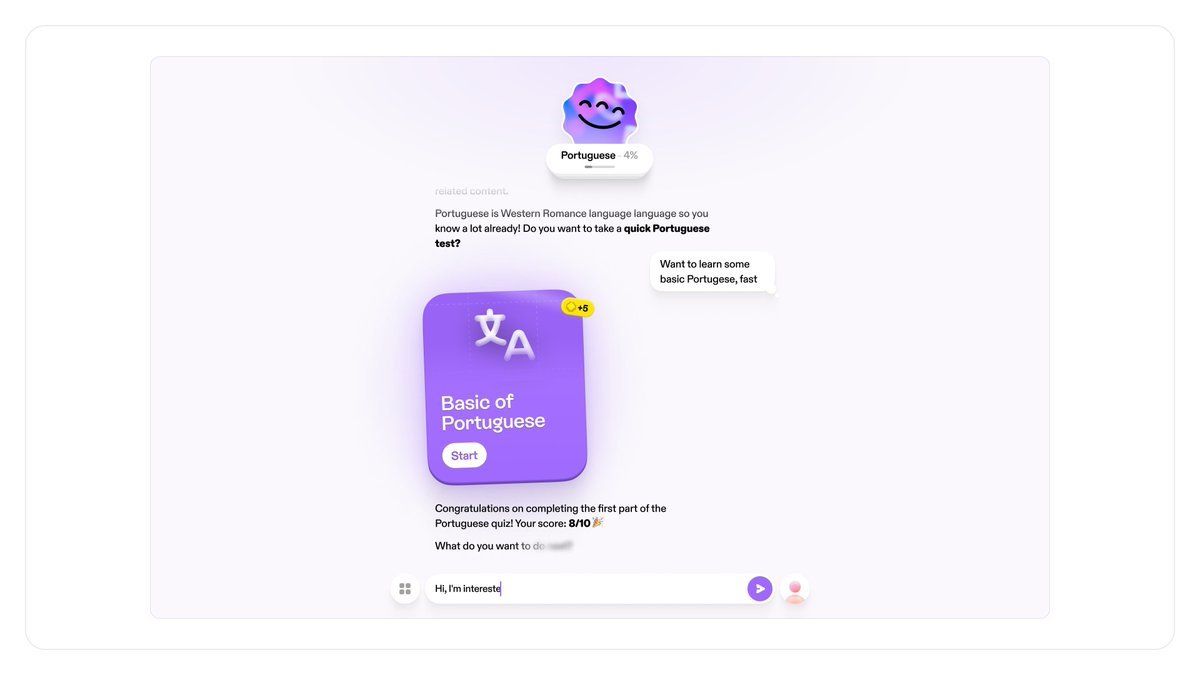The image size is (1200, 675).
Task: Open the user profile avatar
Action: [795, 589]
